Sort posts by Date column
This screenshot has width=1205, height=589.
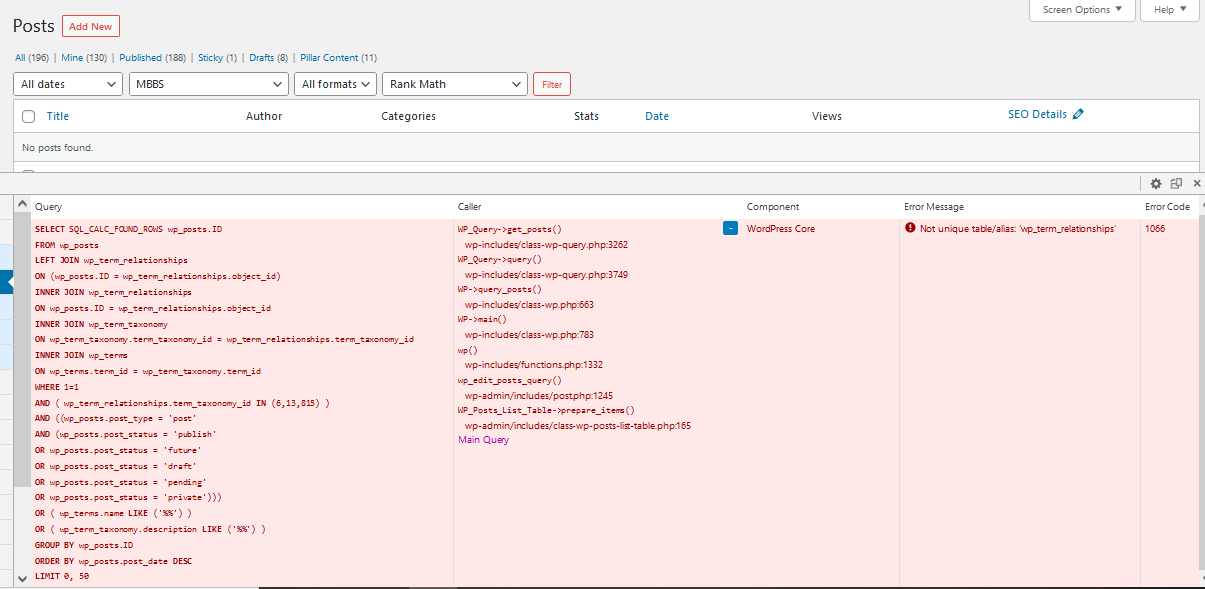(x=657, y=116)
